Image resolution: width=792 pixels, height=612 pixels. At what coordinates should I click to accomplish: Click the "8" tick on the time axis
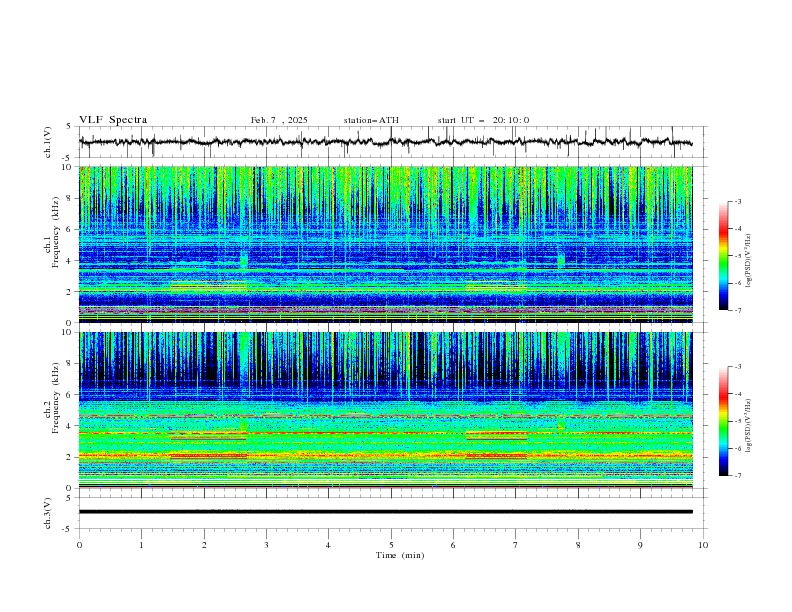pos(578,545)
